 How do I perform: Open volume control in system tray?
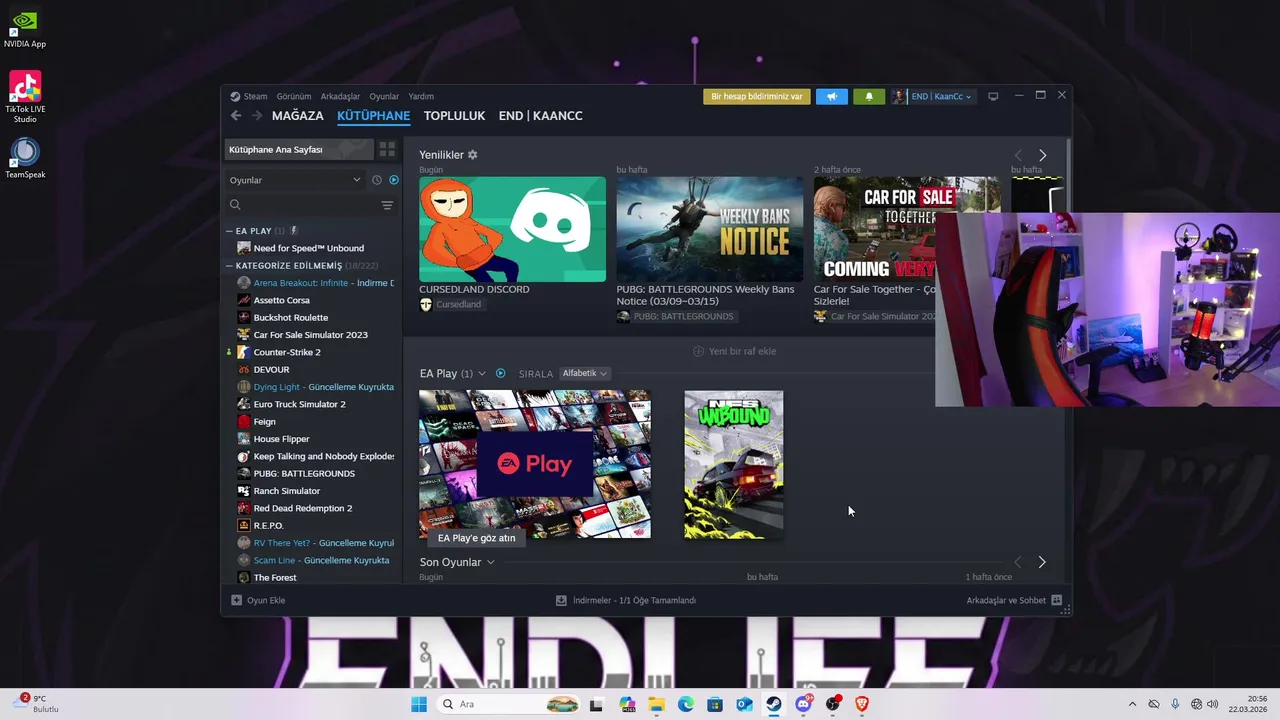(1213, 704)
